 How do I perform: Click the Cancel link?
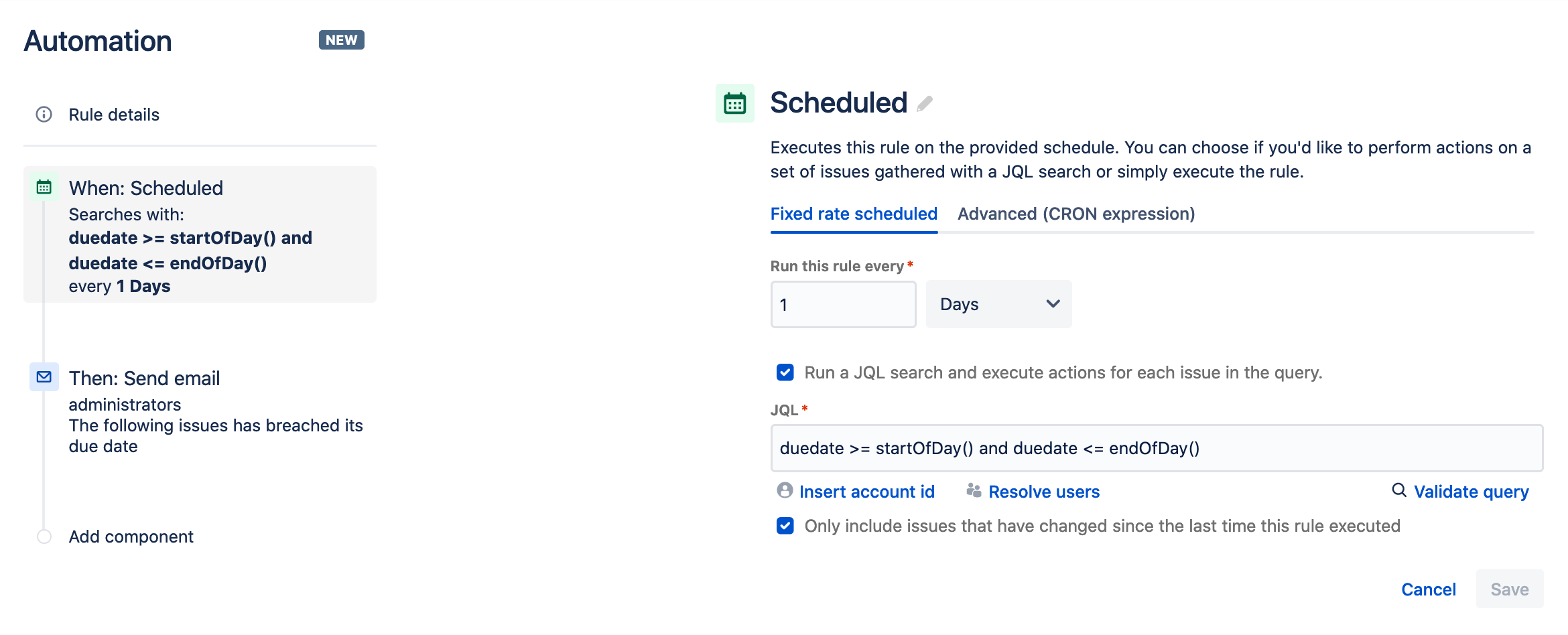point(1429,589)
